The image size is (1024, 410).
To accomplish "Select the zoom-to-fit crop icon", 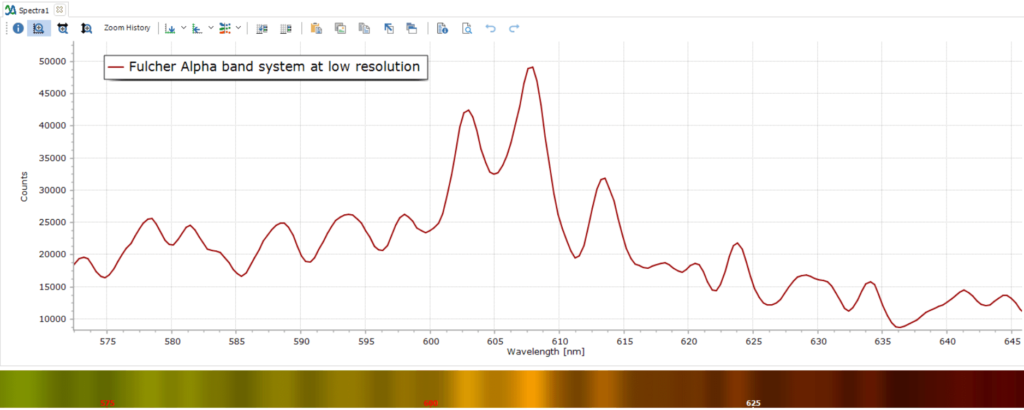I will 63,28.
